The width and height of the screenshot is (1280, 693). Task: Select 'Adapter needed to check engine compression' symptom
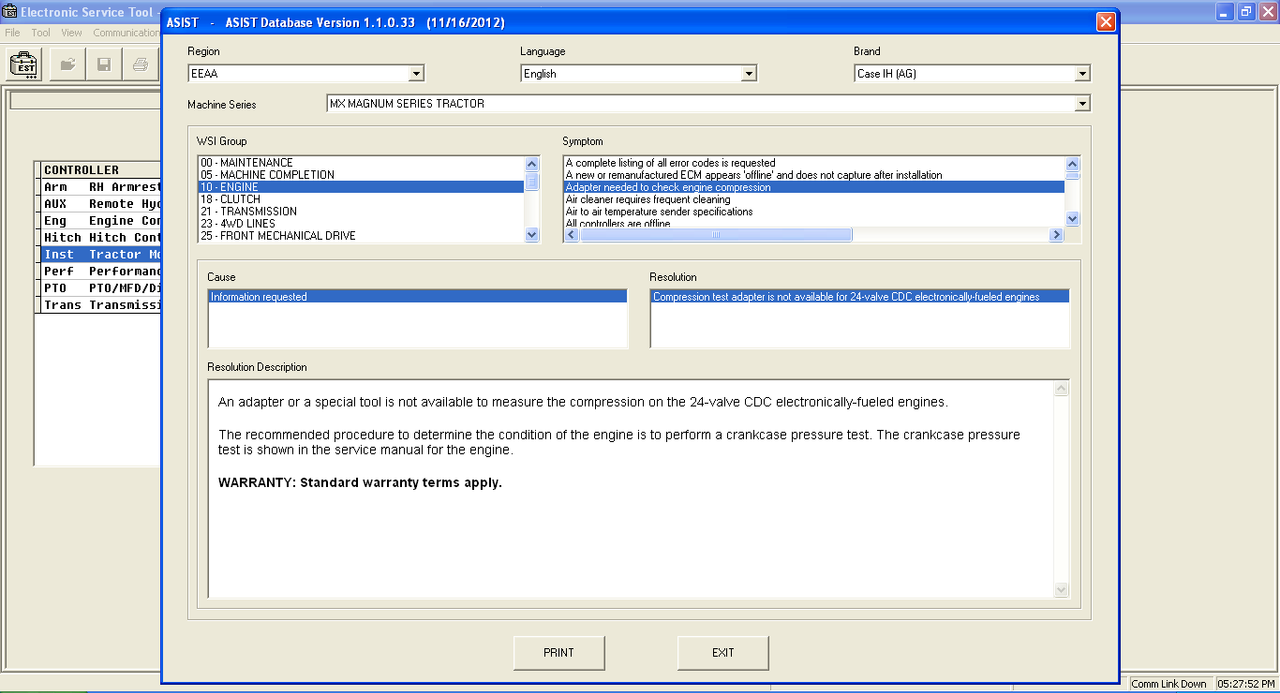[814, 187]
